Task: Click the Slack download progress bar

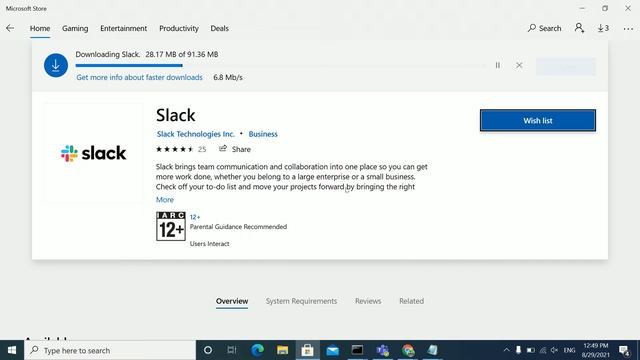Action: (x=280, y=65)
